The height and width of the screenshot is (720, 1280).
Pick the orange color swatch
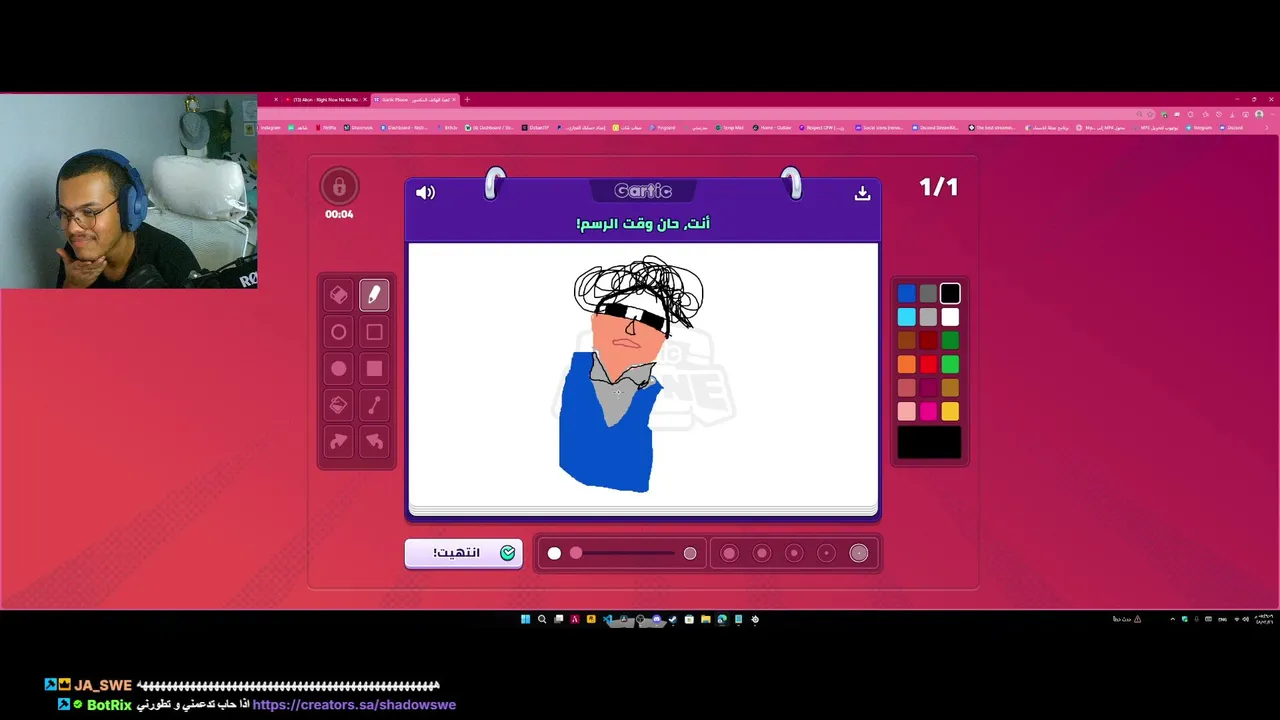tap(906, 364)
